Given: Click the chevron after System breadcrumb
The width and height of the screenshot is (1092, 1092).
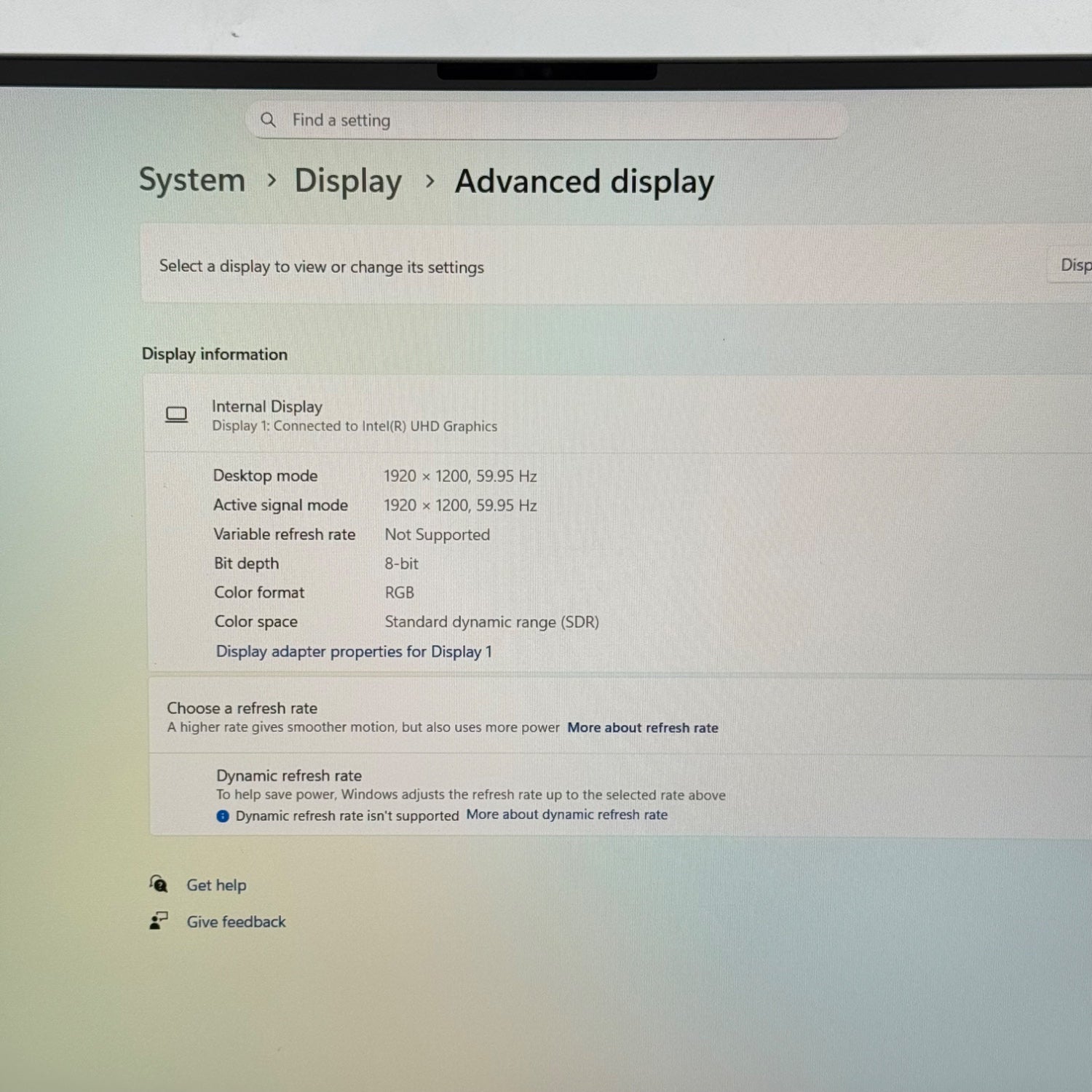Looking at the screenshot, I should click(x=272, y=180).
